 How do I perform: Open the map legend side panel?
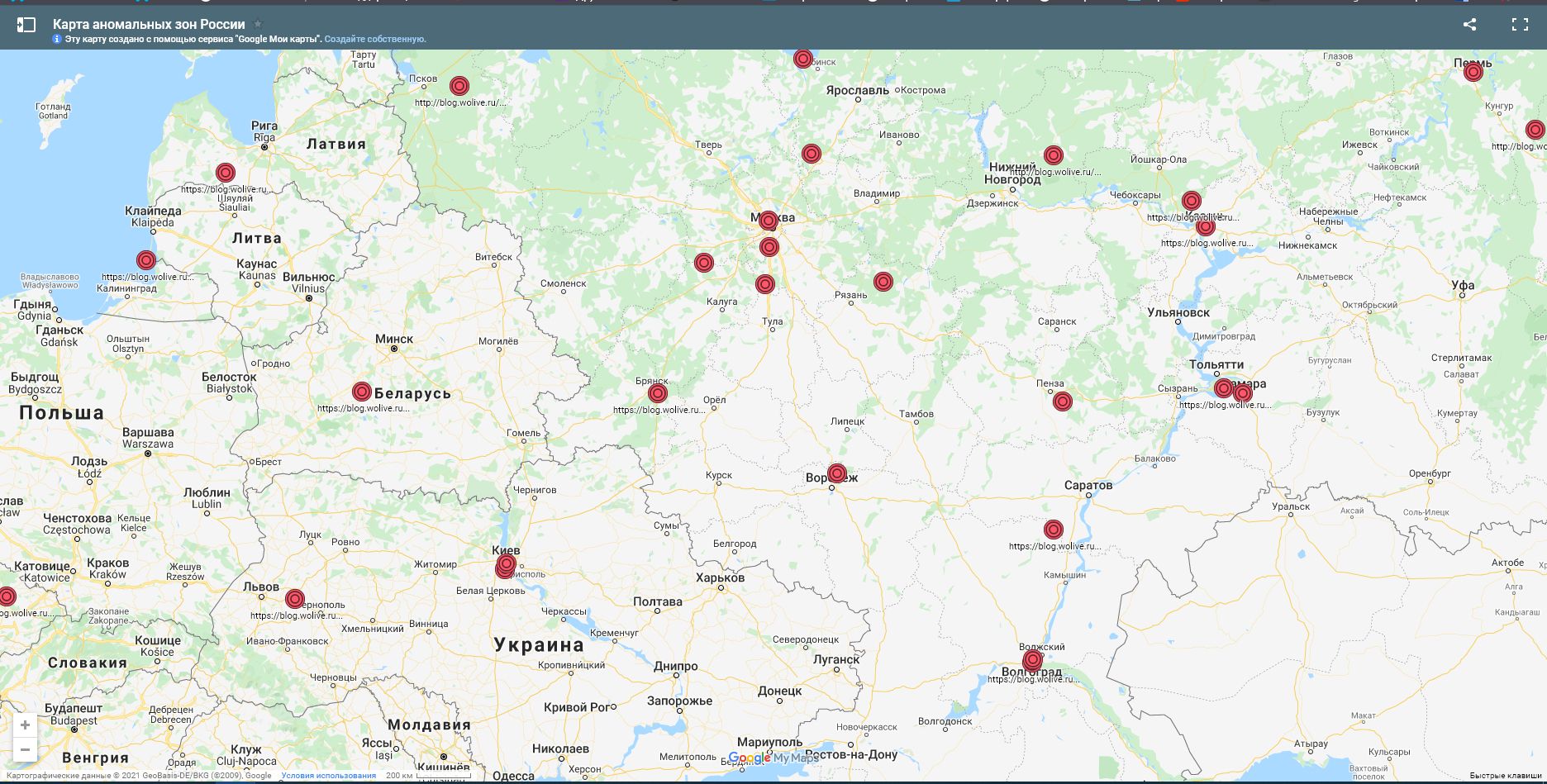pyautogui.click(x=26, y=25)
